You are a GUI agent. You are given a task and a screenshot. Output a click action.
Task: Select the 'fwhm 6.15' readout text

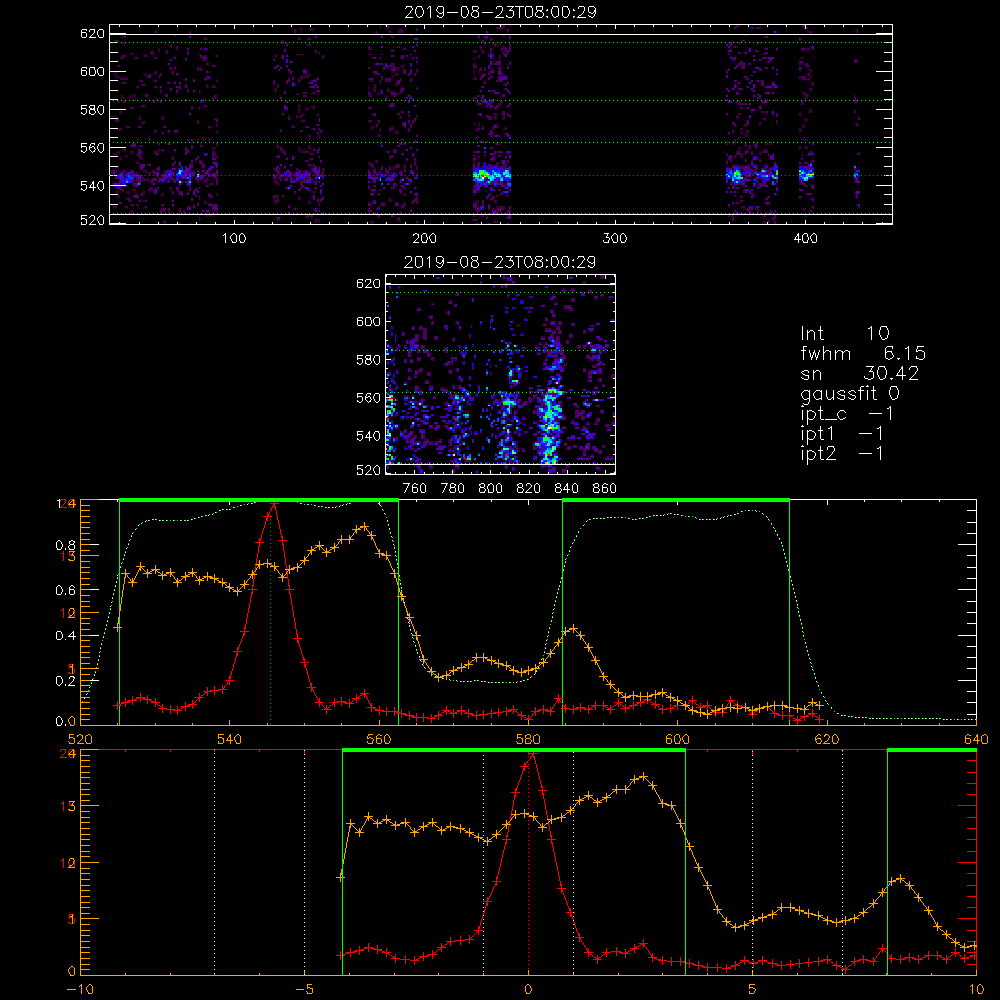pos(863,353)
